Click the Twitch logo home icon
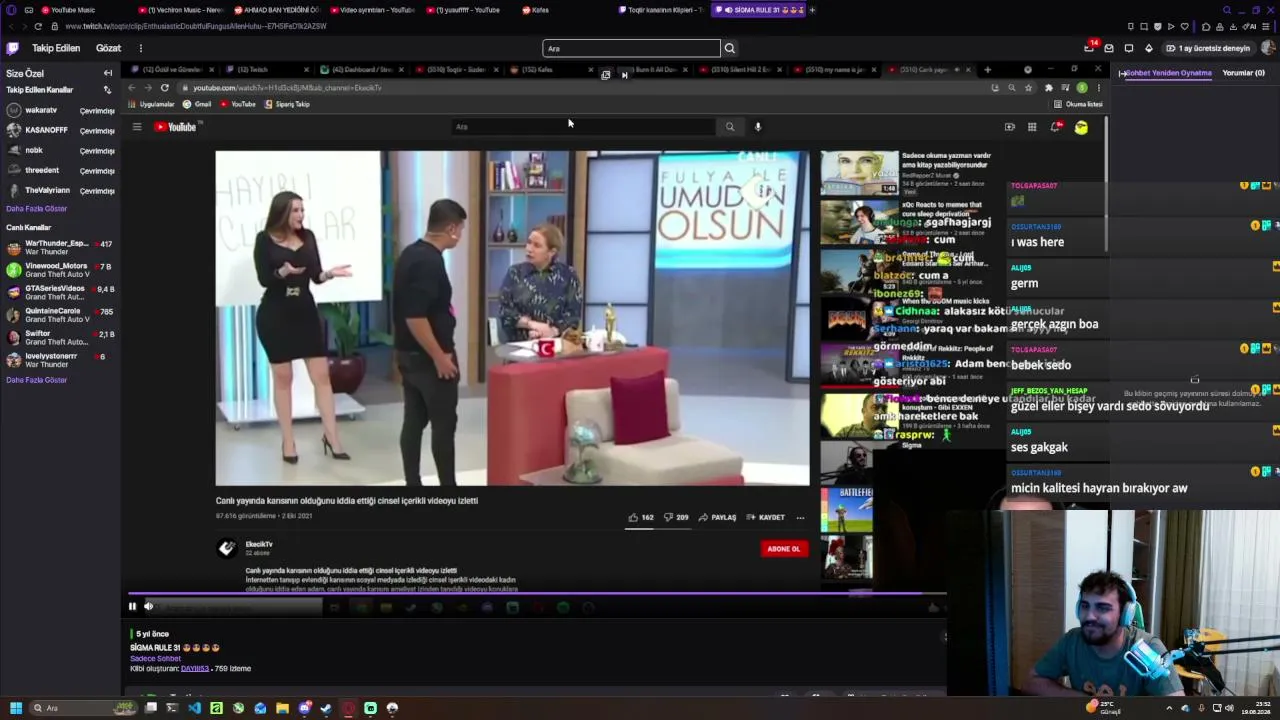The height and width of the screenshot is (720, 1280). 12,48
